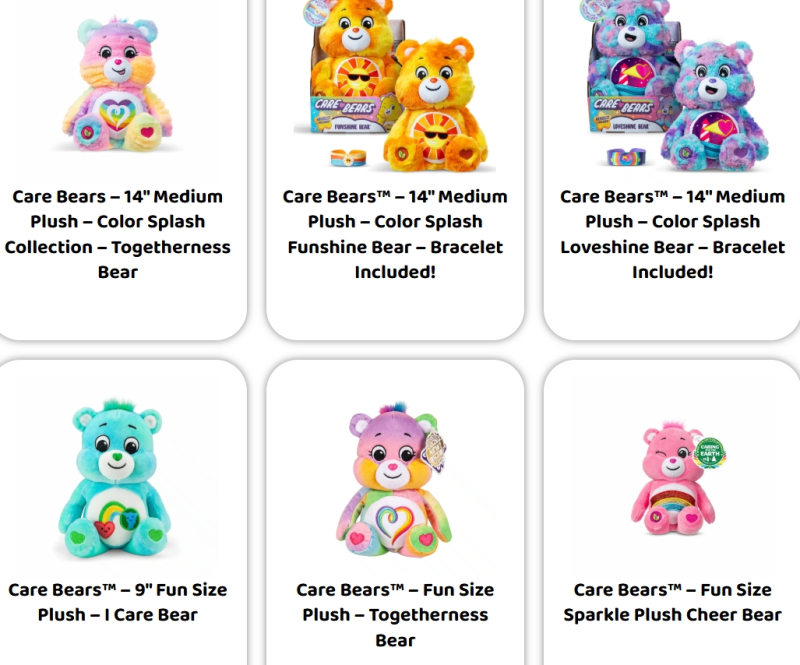Open the pink Cheer Bear plush image
This screenshot has width=800, height=665.
pyautogui.click(x=673, y=479)
